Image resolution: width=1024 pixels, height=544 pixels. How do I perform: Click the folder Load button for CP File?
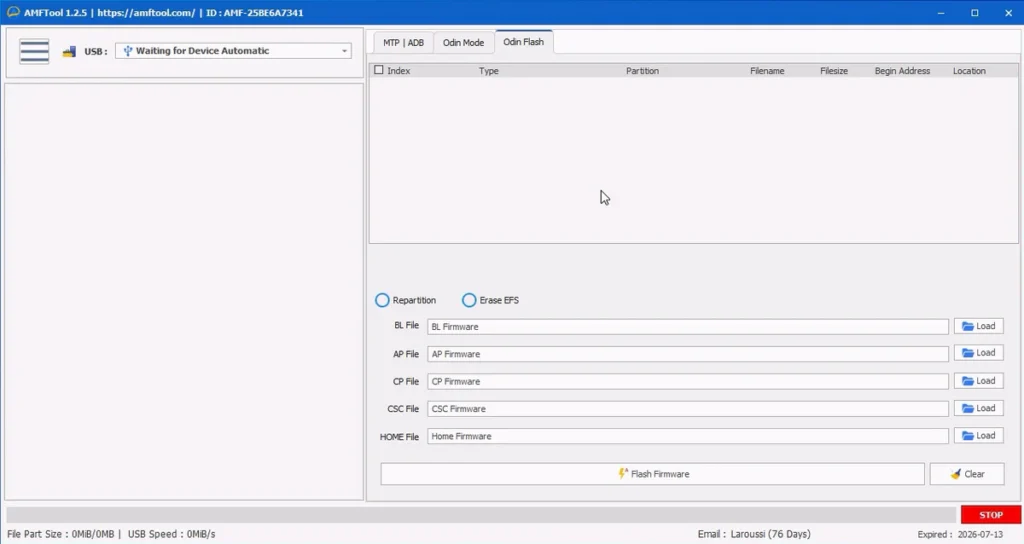tap(978, 381)
